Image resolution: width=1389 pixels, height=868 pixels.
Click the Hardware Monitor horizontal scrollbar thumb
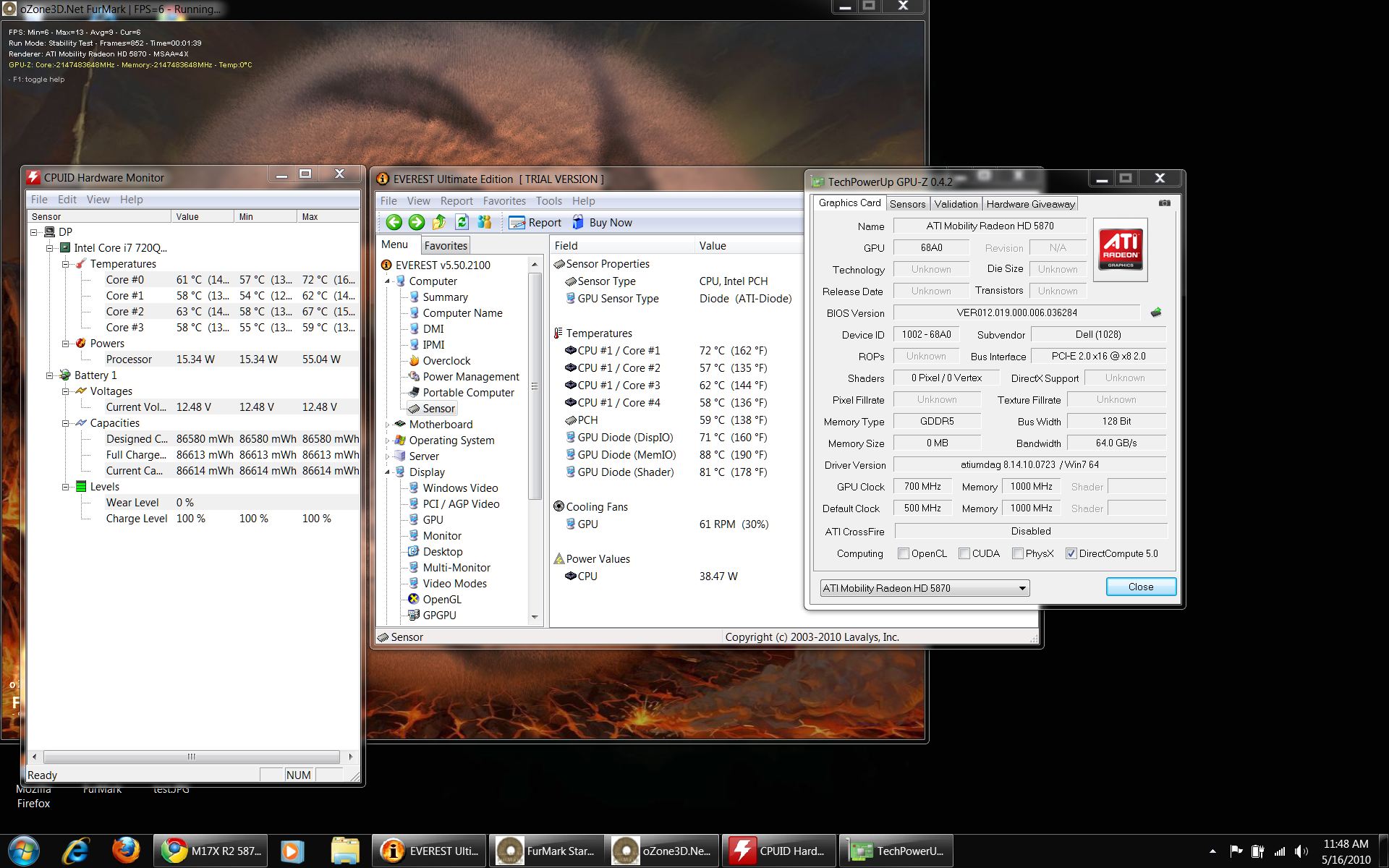pos(191,757)
